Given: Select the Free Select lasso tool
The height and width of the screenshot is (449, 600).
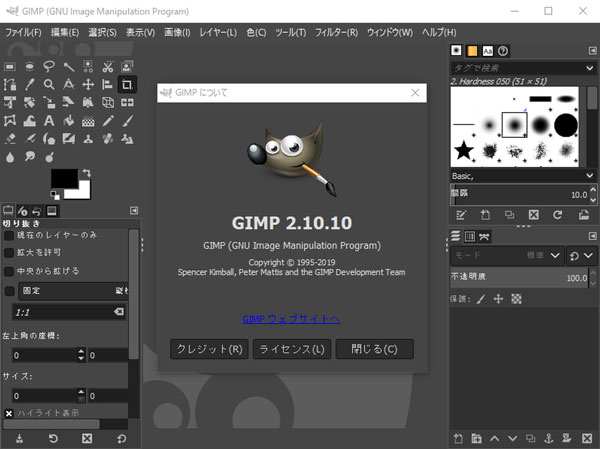Looking at the screenshot, I should pos(49,67).
